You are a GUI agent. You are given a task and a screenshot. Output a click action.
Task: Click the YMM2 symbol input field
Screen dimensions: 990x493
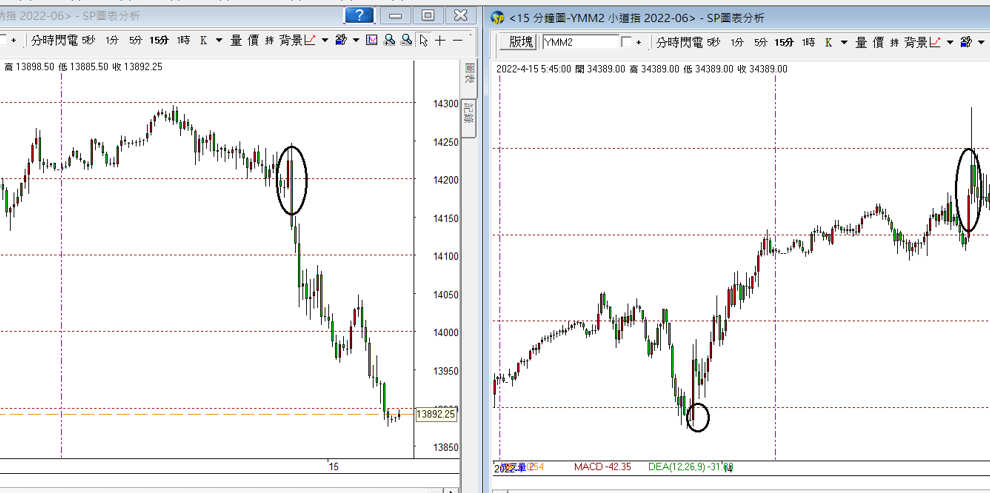pos(579,42)
